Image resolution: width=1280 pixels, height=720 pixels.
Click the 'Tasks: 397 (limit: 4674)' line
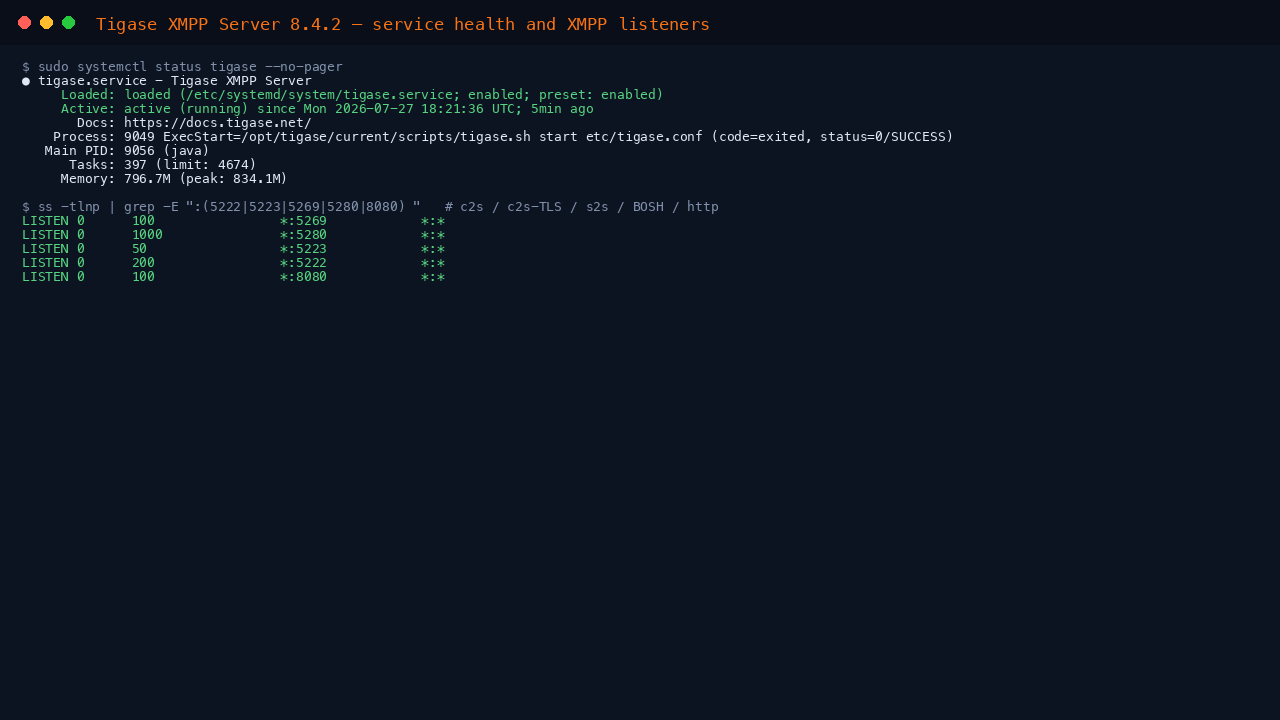(x=163, y=165)
